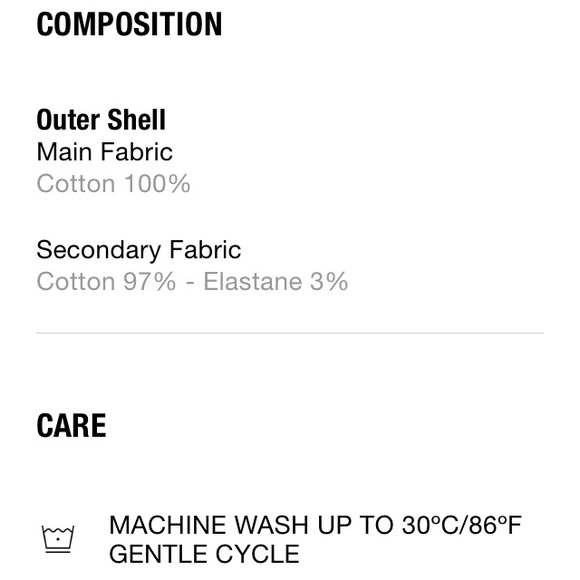Click the MACHINE WASH UP TO 30°C/86°F text
The image size is (580, 580).
pyautogui.click(x=315, y=525)
